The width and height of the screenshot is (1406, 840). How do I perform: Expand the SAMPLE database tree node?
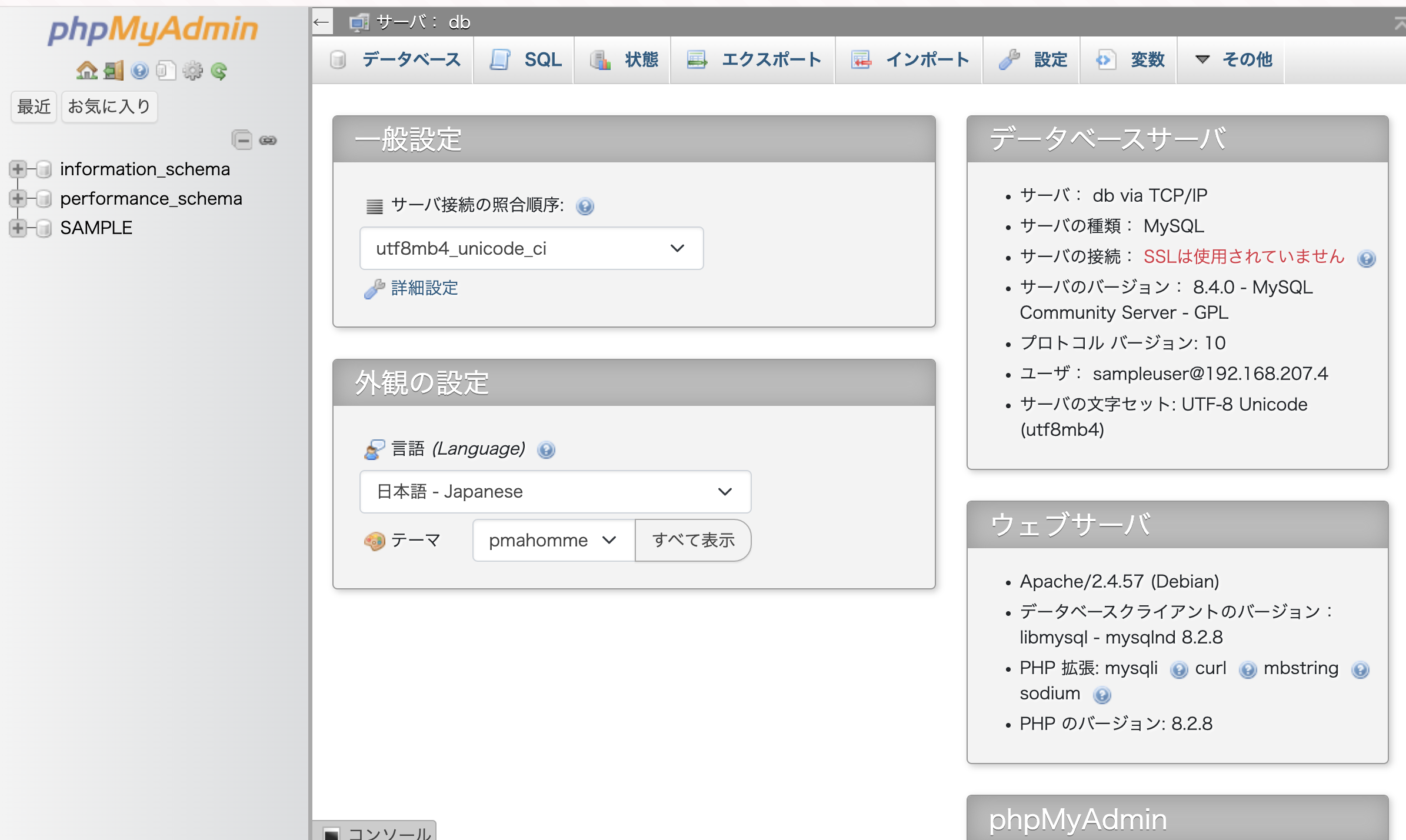[x=18, y=228]
